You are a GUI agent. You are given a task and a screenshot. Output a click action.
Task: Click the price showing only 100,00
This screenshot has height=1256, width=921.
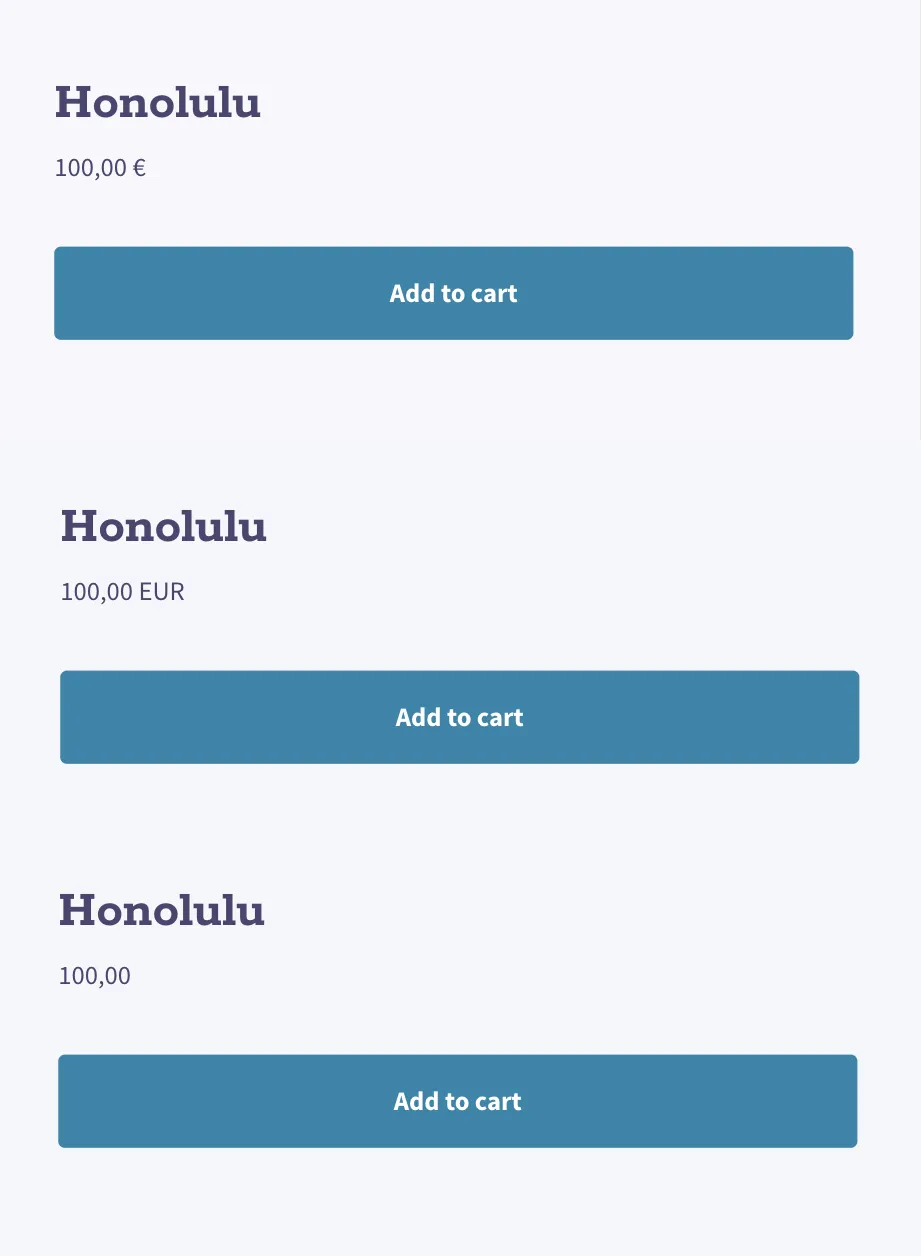click(x=95, y=976)
